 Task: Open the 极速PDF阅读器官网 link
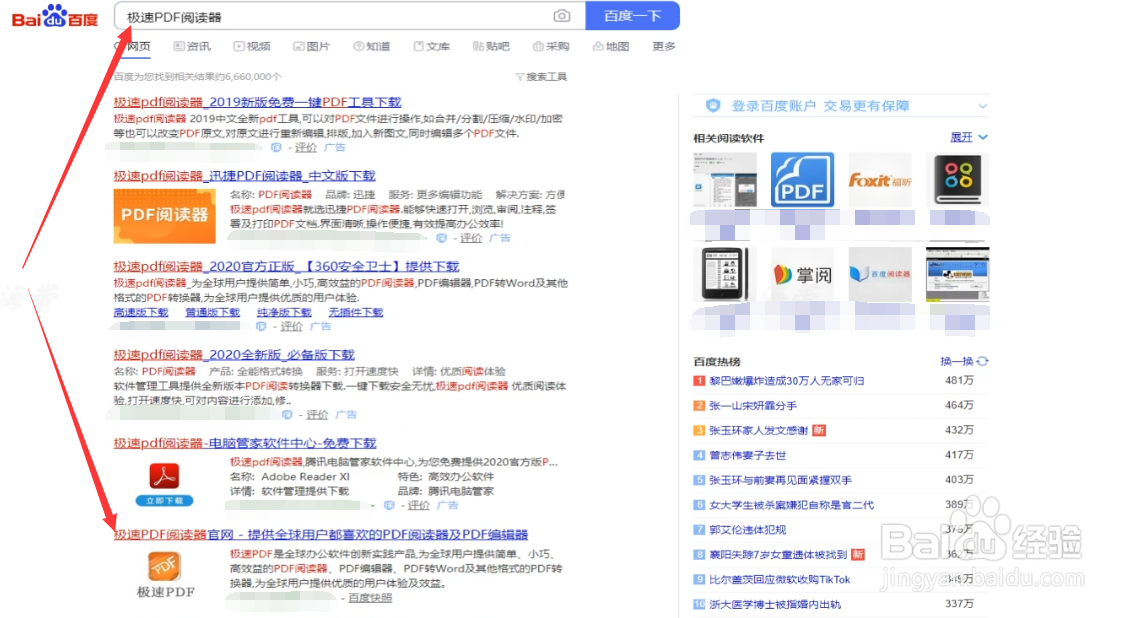(x=320, y=533)
